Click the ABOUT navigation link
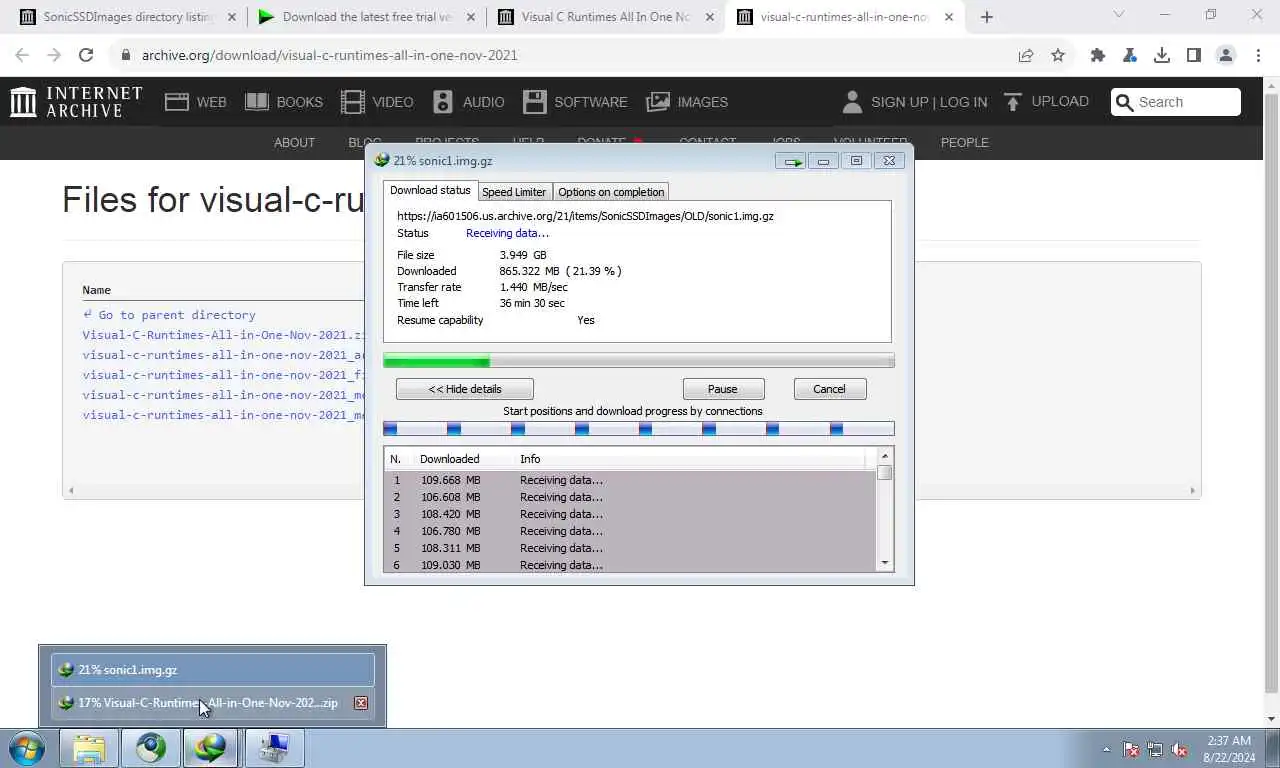The image size is (1280, 768). [x=294, y=142]
